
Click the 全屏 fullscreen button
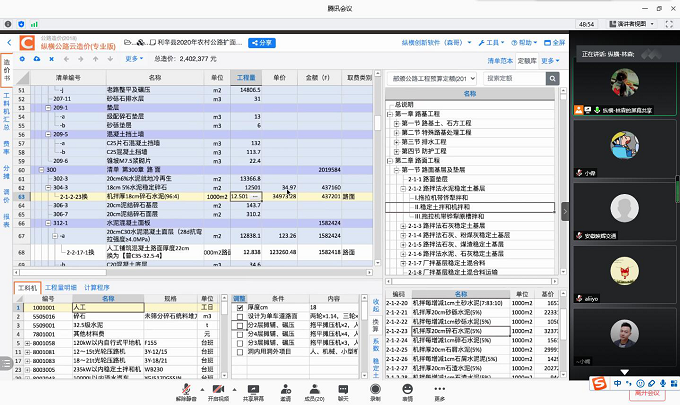[555, 42]
